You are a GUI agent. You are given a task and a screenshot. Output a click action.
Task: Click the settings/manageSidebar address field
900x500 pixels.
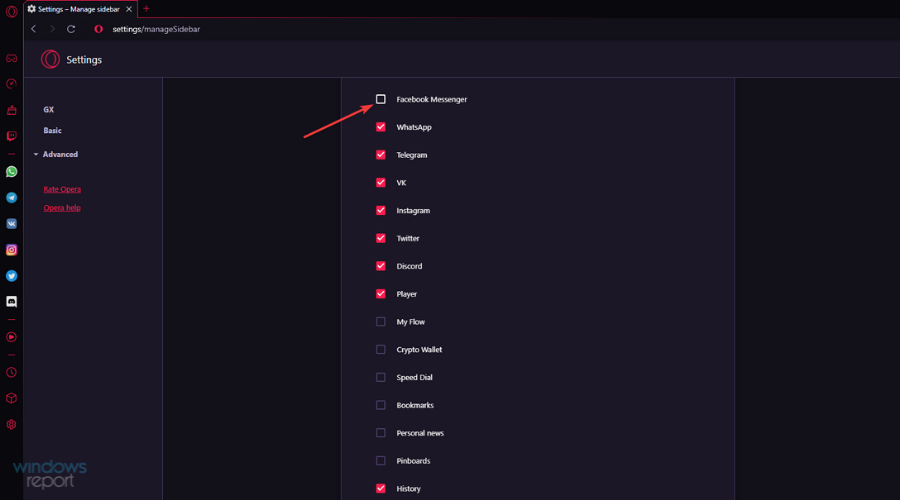click(156, 29)
